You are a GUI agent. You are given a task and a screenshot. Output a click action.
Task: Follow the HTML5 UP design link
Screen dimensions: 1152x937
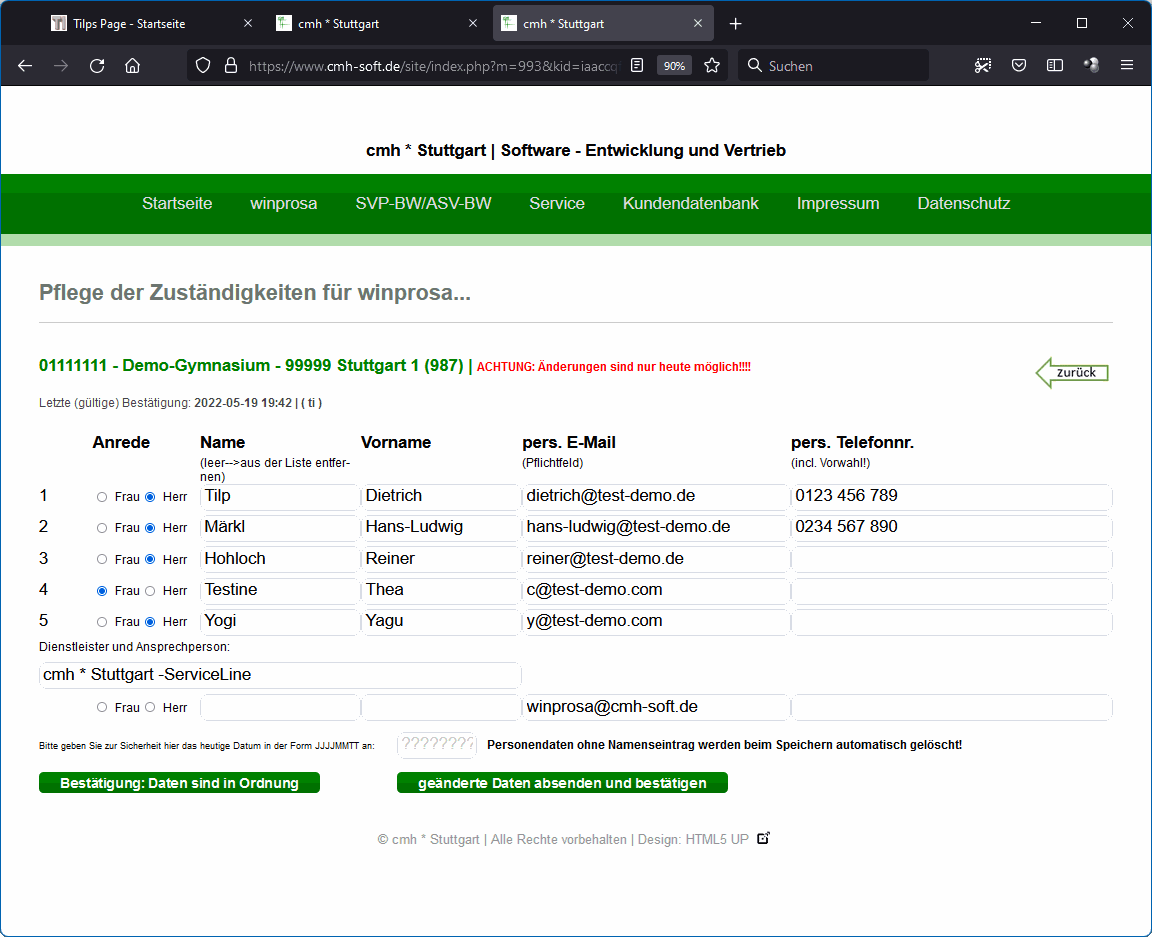point(717,840)
